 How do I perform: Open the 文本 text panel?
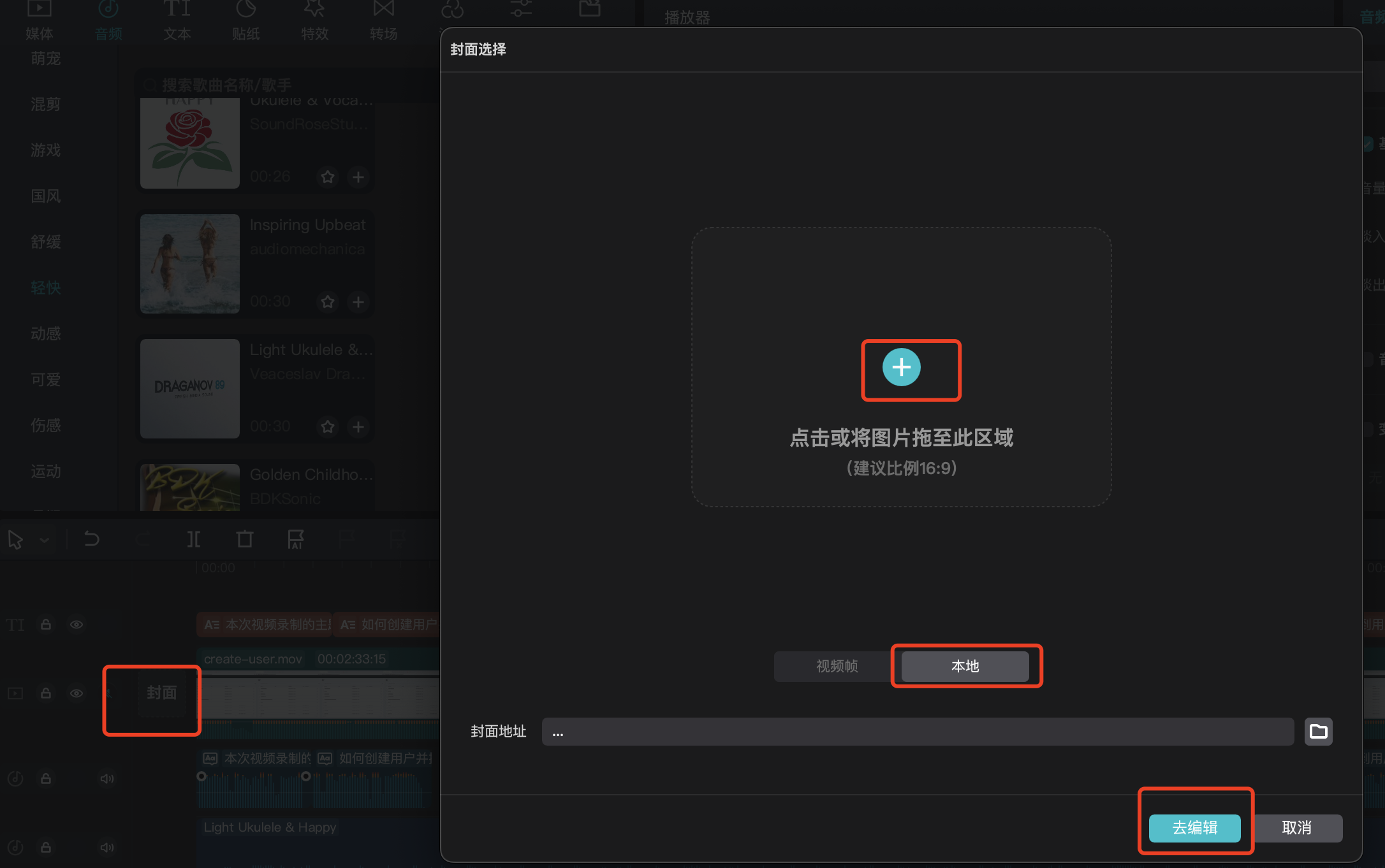point(177,19)
